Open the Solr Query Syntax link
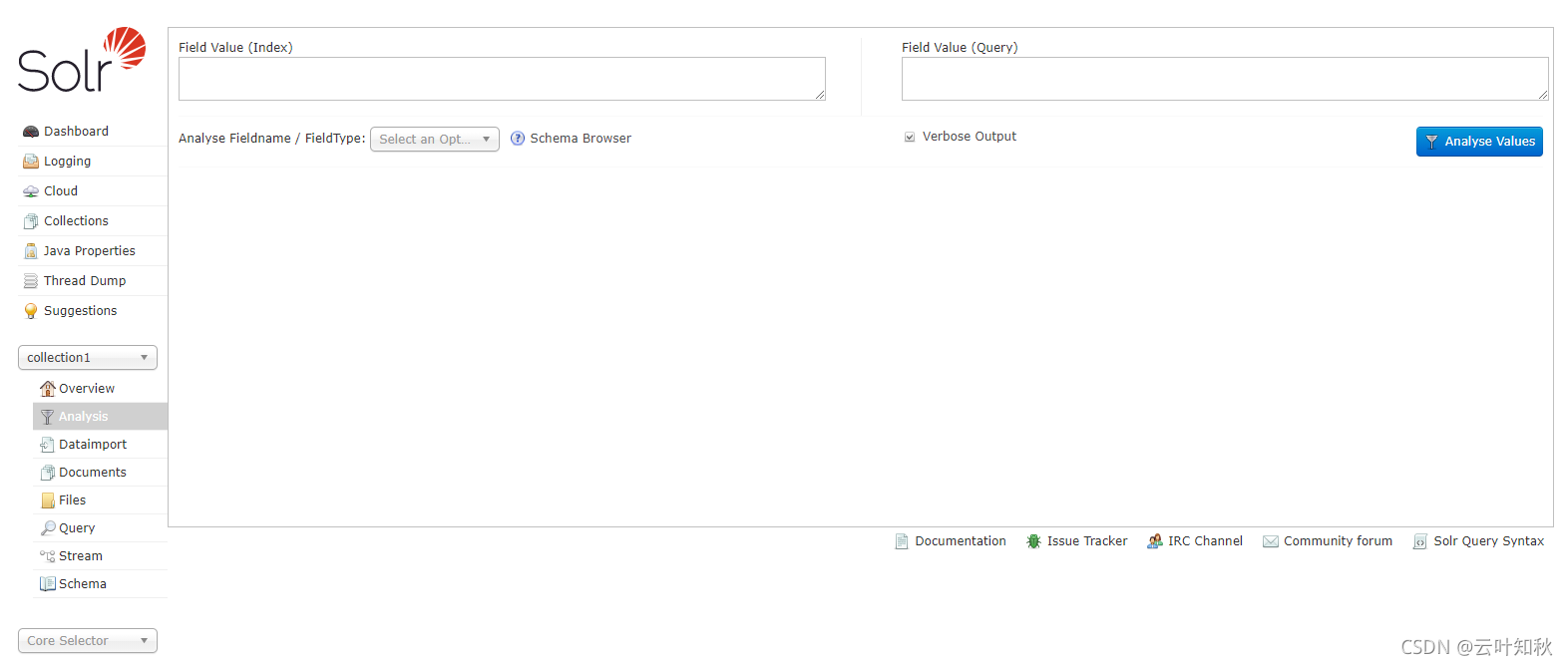The image size is (1568, 665). click(x=1489, y=541)
